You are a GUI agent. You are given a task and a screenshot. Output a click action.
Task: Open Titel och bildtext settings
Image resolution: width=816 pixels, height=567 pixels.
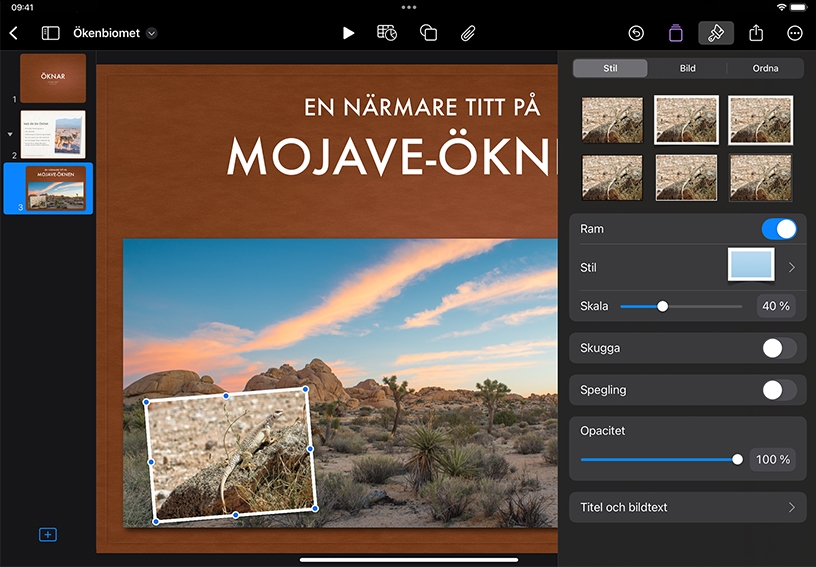687,507
